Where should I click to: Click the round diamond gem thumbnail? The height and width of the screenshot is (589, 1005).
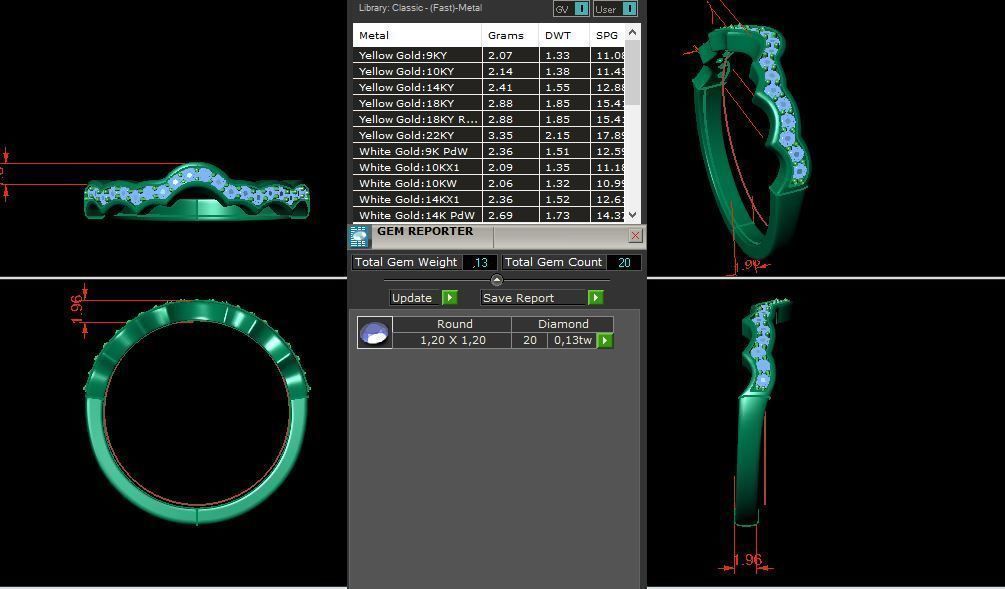coord(375,333)
